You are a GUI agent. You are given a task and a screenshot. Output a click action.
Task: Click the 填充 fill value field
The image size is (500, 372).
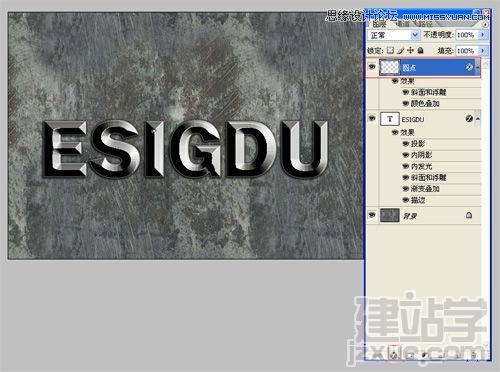pos(467,51)
